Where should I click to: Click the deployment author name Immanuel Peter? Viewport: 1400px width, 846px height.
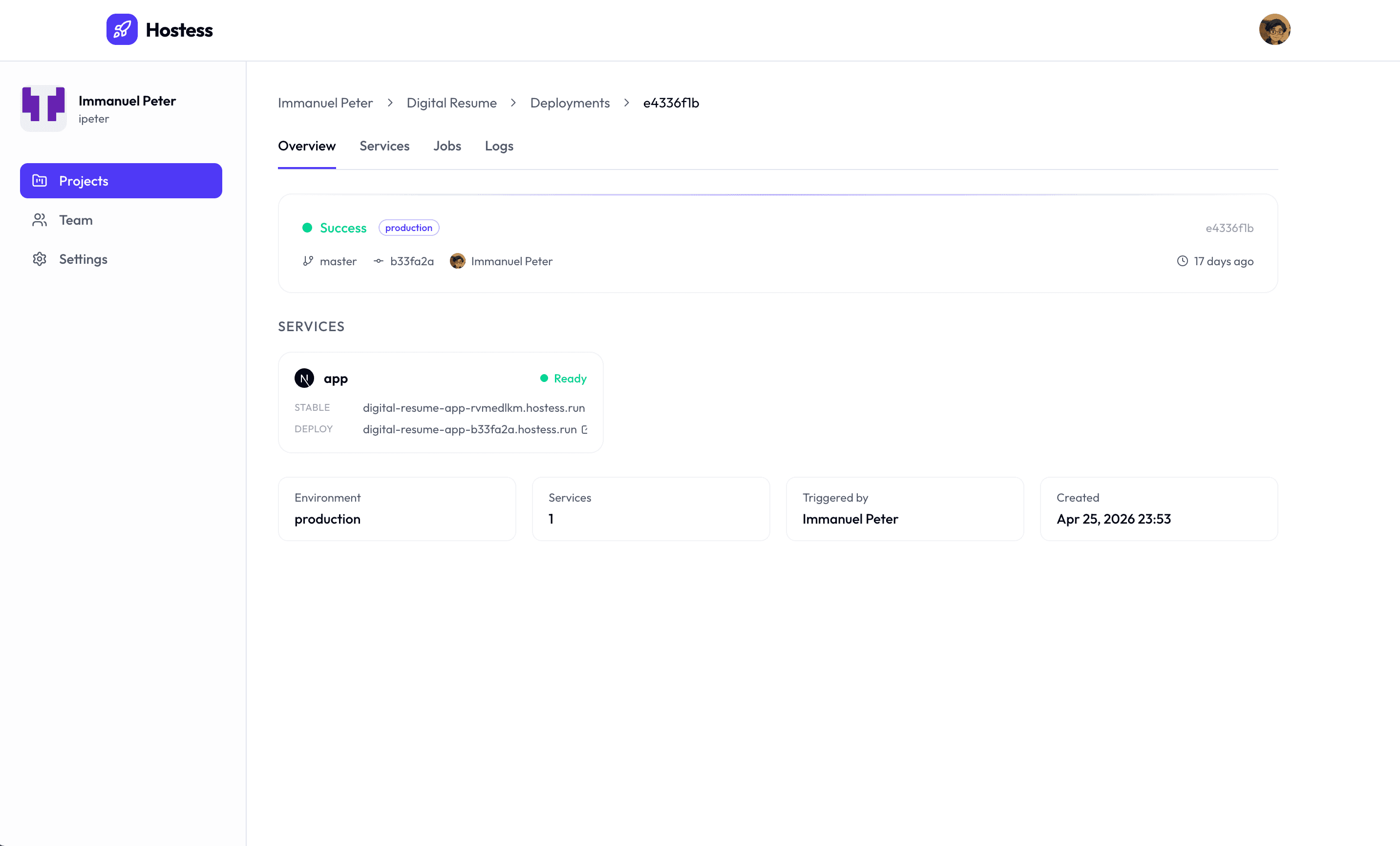pyautogui.click(x=512, y=261)
